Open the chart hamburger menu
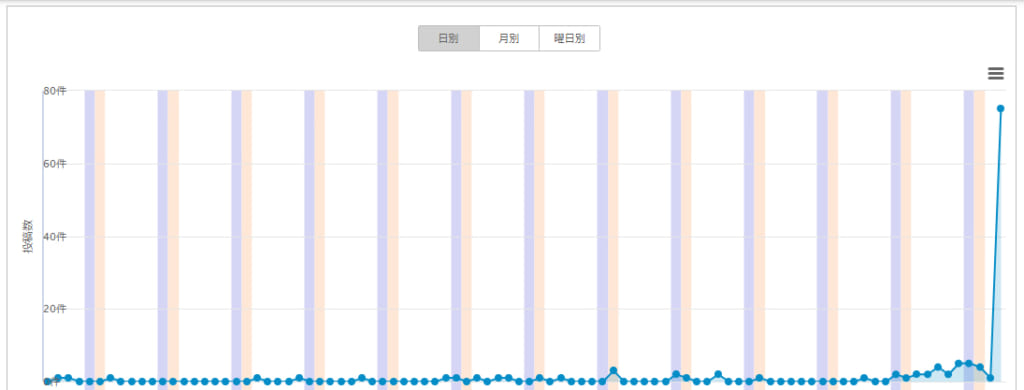This screenshot has width=1024, height=390. coord(995,74)
